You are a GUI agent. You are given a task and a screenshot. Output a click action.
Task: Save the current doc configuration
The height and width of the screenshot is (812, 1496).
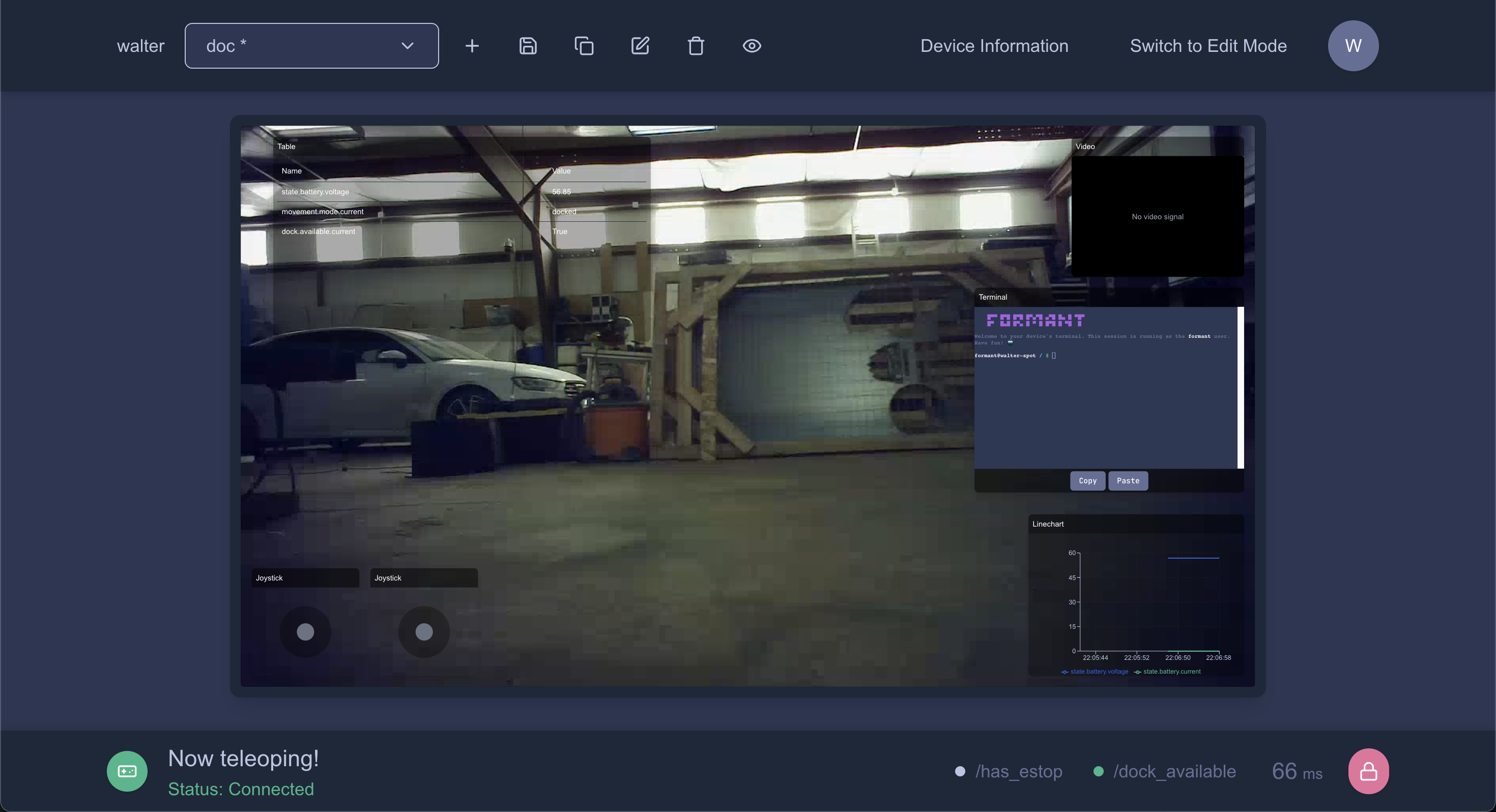(x=527, y=46)
